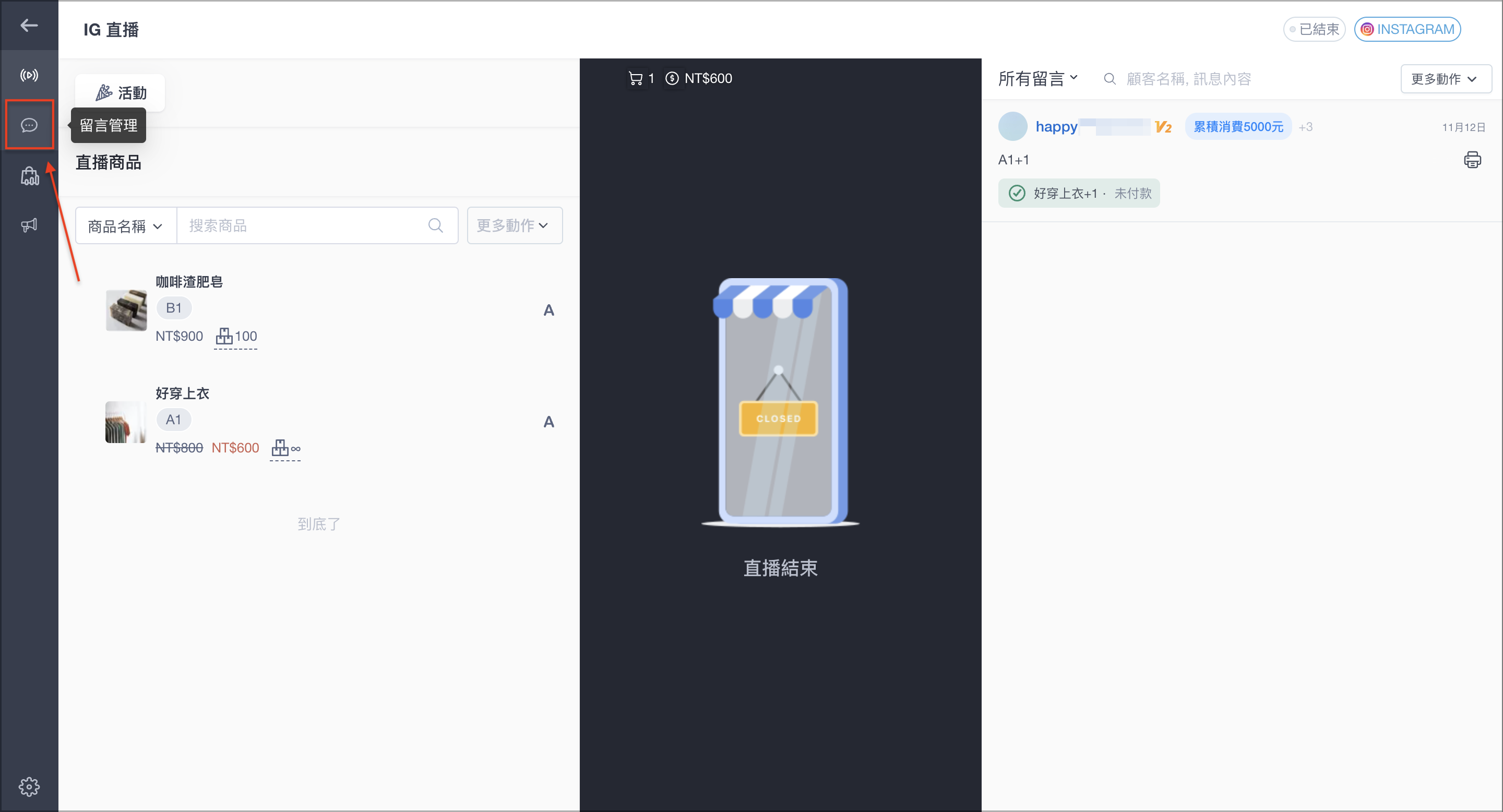Open the live broadcast icon in sidebar
1503x812 pixels.
point(29,75)
